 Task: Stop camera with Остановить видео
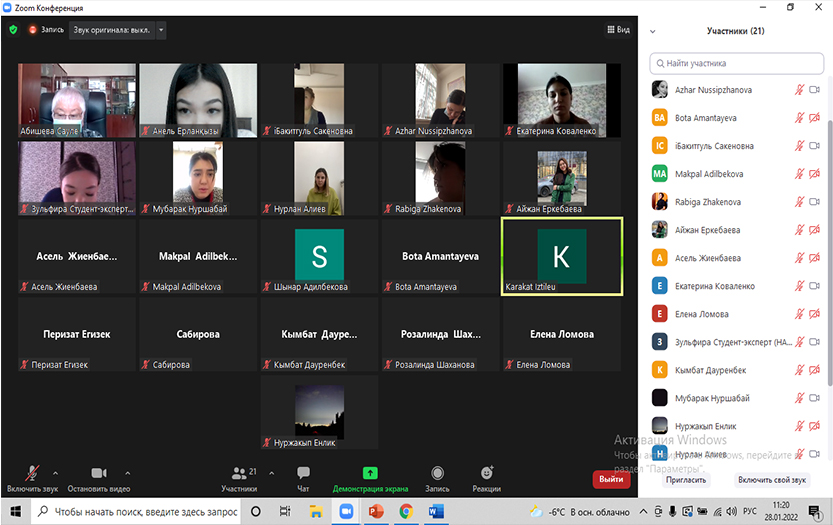pos(99,476)
